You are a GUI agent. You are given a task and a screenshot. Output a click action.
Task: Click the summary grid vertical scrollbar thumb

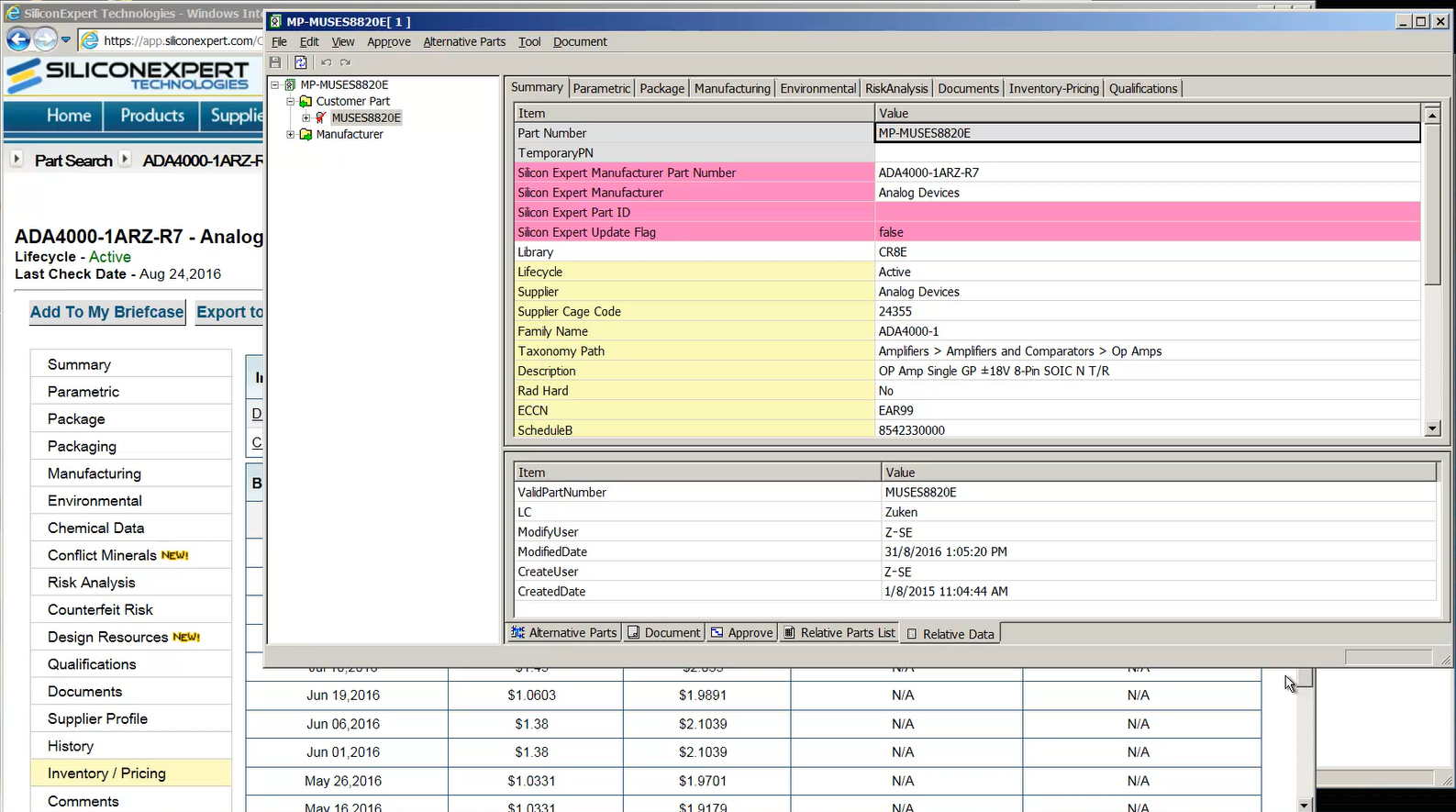click(1432, 204)
